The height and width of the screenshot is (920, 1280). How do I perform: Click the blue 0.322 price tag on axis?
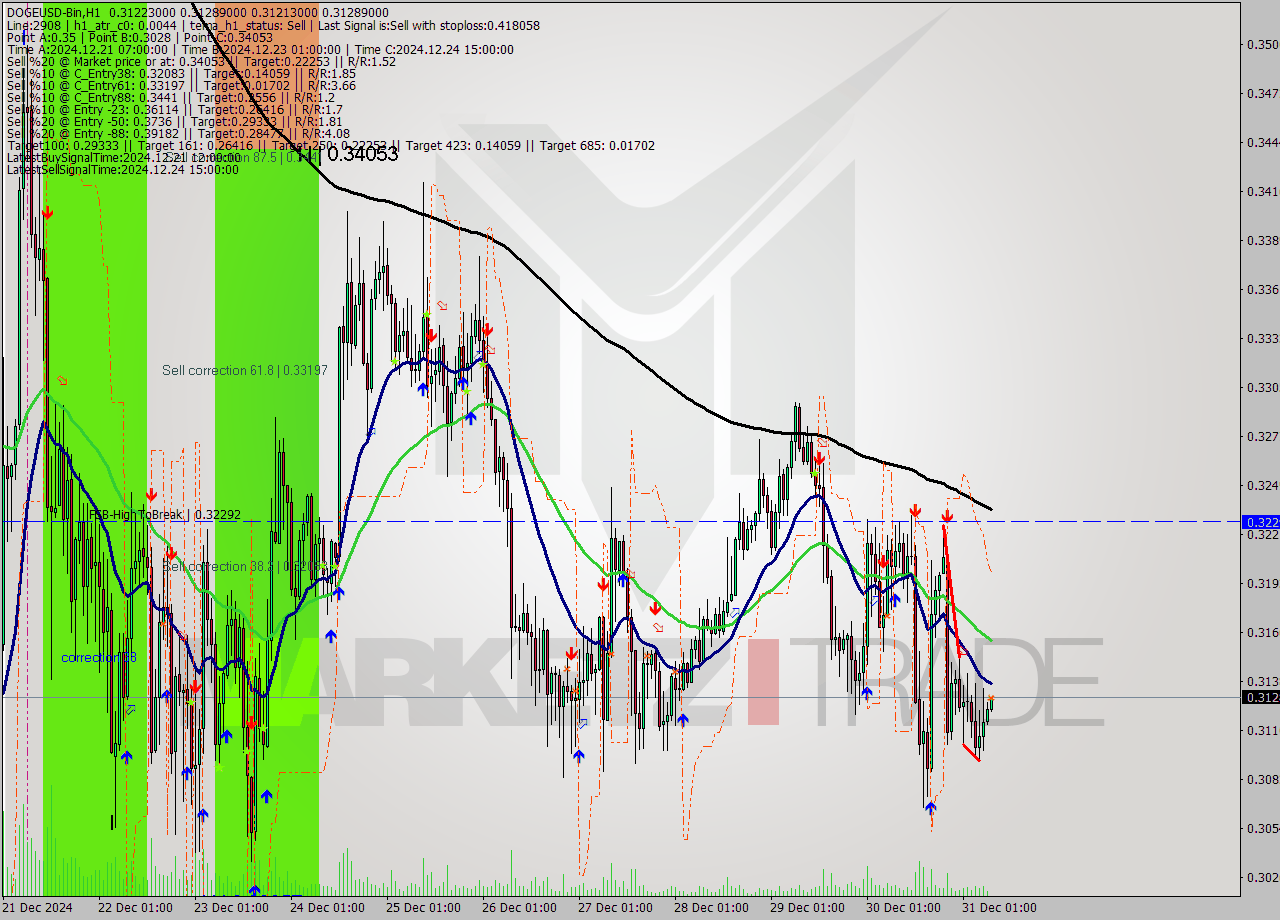tap(1260, 522)
